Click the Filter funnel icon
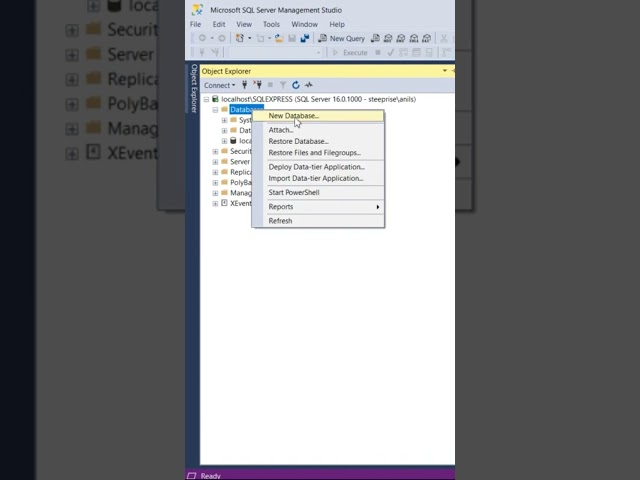Screen dimensions: 640x480 (283, 85)
